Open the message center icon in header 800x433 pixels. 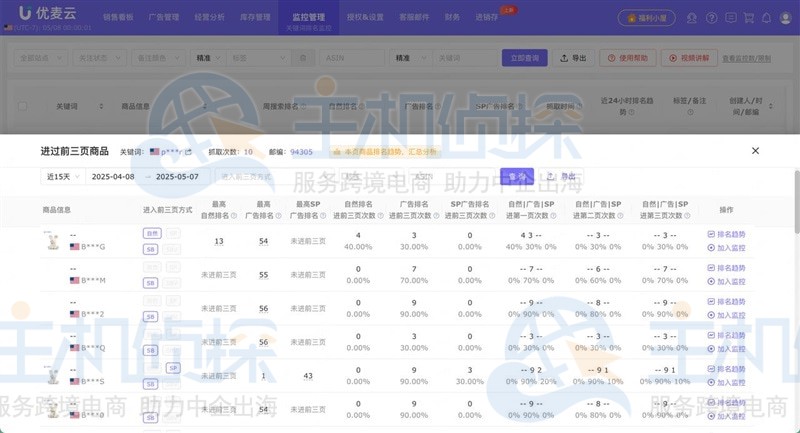(x=731, y=18)
